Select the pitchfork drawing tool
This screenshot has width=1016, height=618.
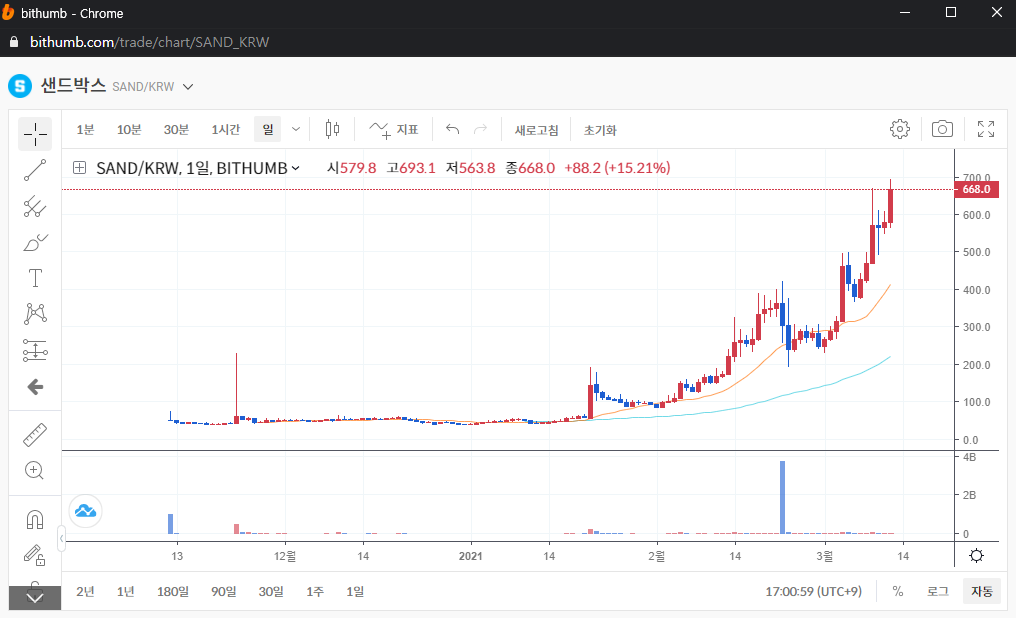[35, 207]
